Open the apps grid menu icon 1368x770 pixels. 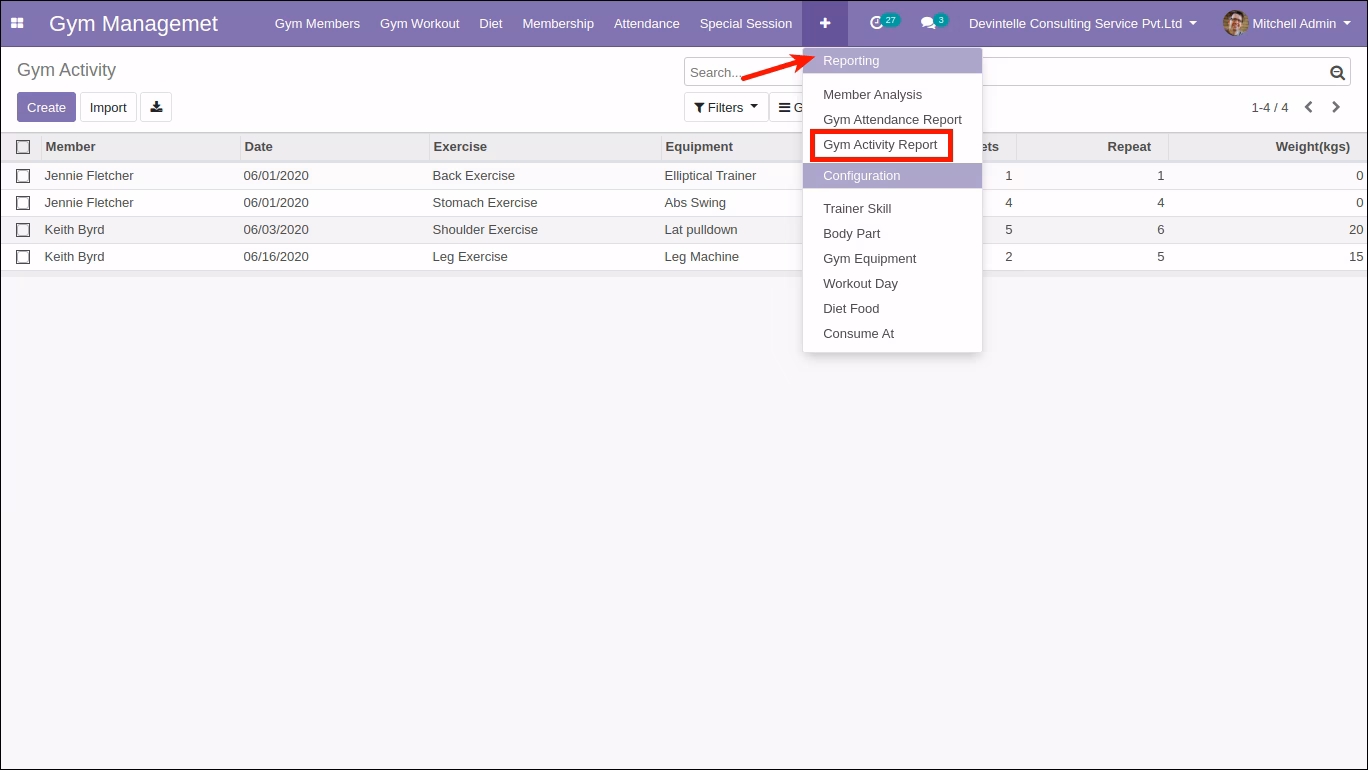(x=17, y=23)
